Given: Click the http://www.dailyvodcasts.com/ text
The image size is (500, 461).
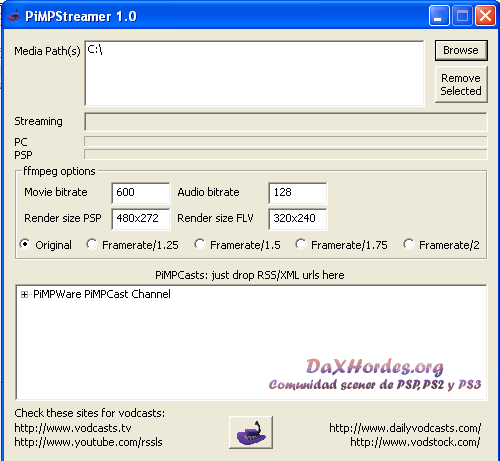Looking at the screenshot, I should (x=405, y=428).
